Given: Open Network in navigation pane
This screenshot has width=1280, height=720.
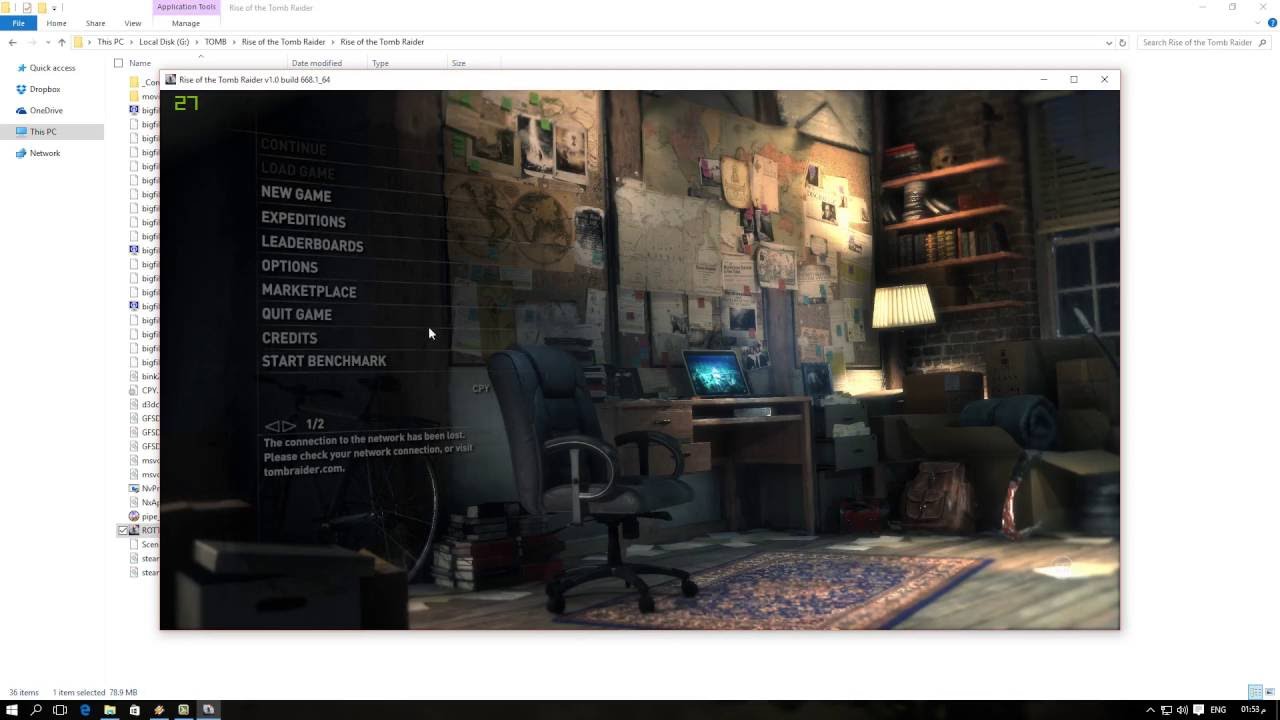Looking at the screenshot, I should pyautogui.click(x=45, y=153).
